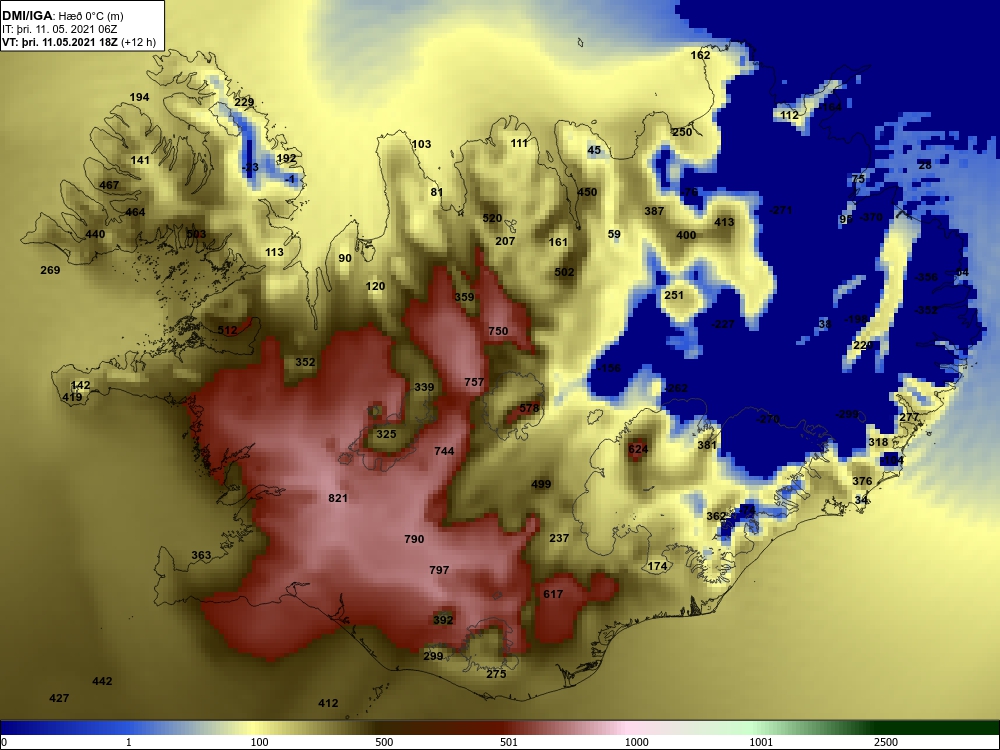
Task: Click the map value 162
Action: (x=700, y=55)
